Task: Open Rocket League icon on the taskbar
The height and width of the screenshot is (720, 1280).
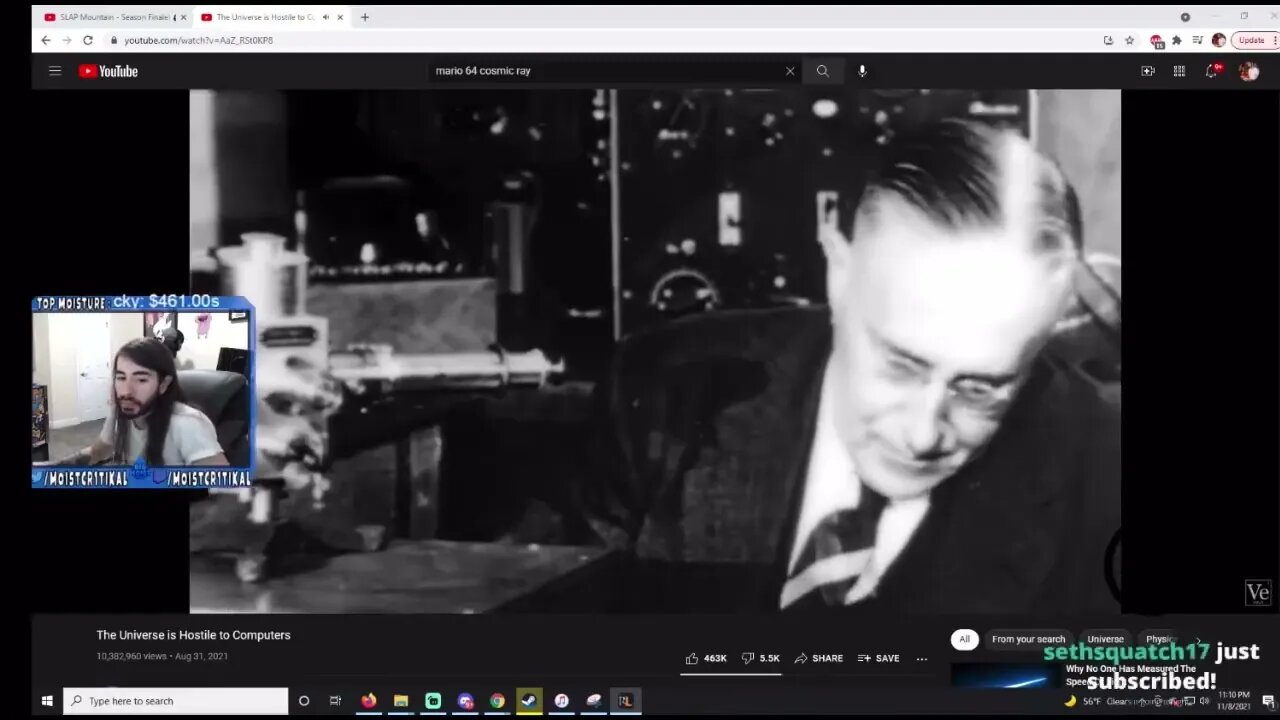Action: click(x=625, y=701)
